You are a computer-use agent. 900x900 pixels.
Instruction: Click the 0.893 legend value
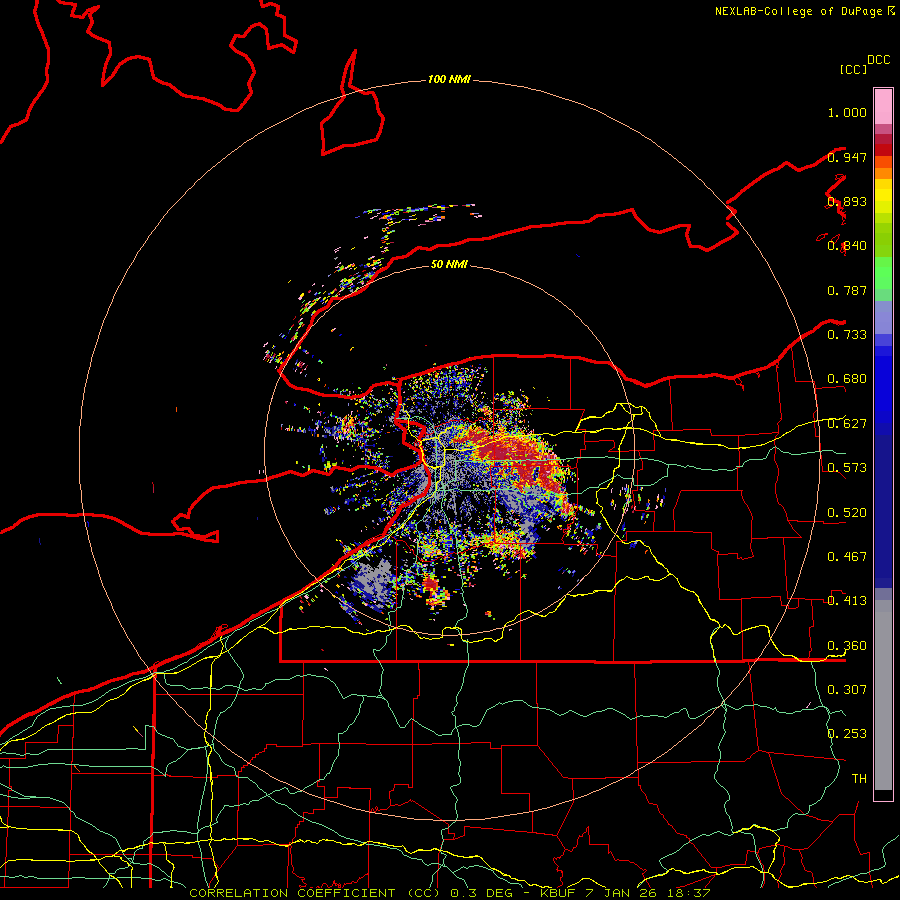[x=847, y=201]
